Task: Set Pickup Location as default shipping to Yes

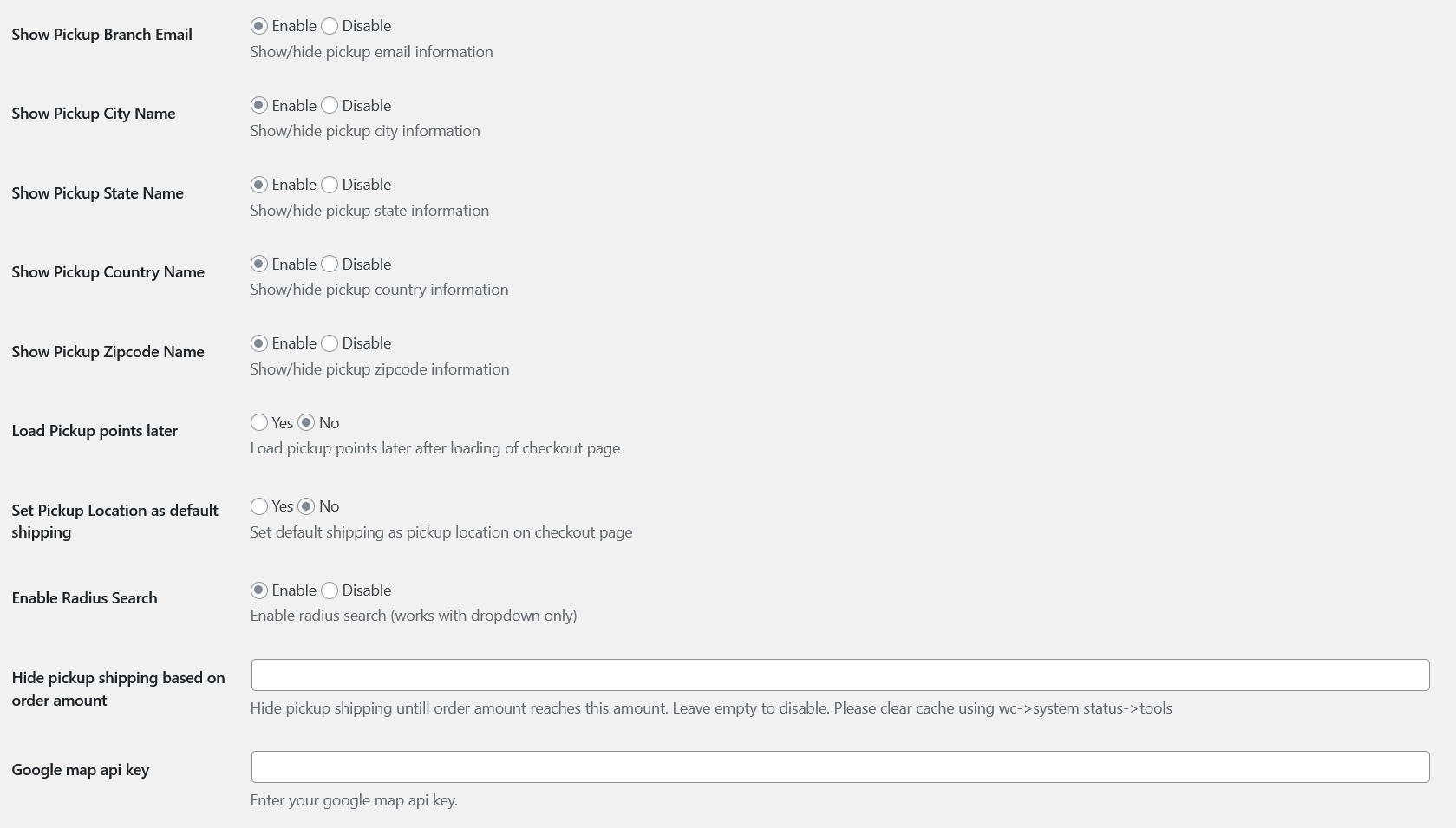Action: (x=258, y=506)
